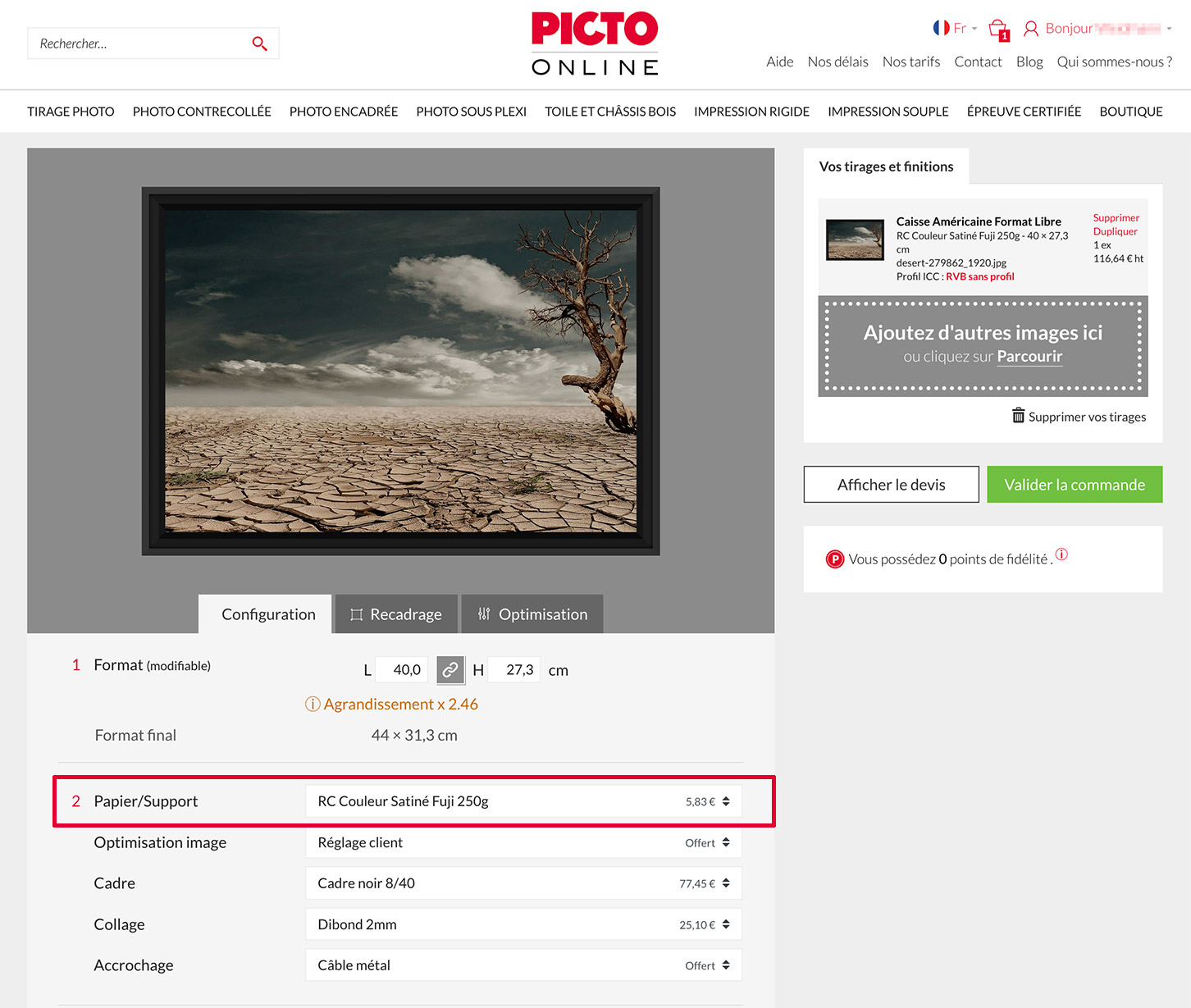The width and height of the screenshot is (1191, 1008).
Task: Click the red search magnifier icon
Action: click(x=259, y=43)
